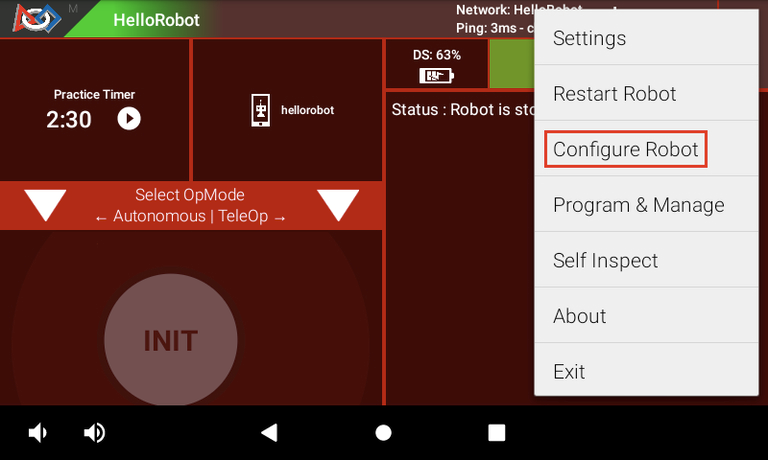
Task: Tap the Android recent apps square
Action: coord(497,433)
